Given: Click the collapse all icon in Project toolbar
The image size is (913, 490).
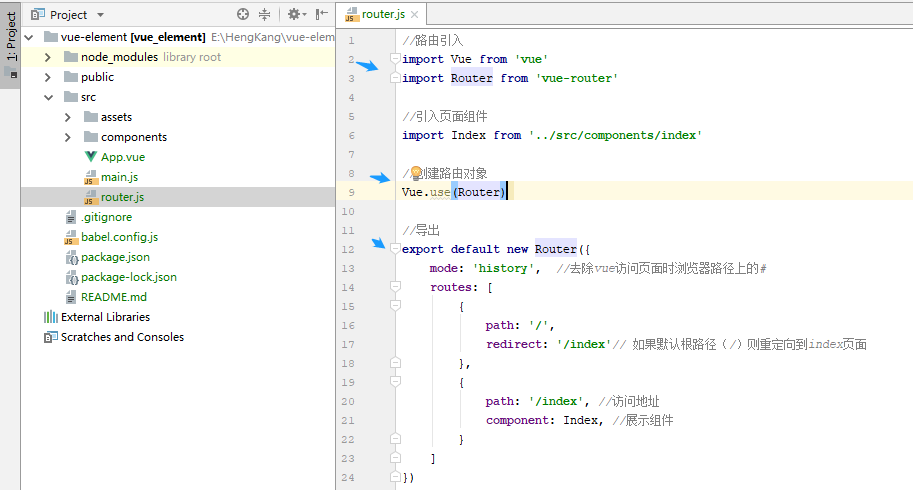Looking at the screenshot, I should [x=264, y=15].
